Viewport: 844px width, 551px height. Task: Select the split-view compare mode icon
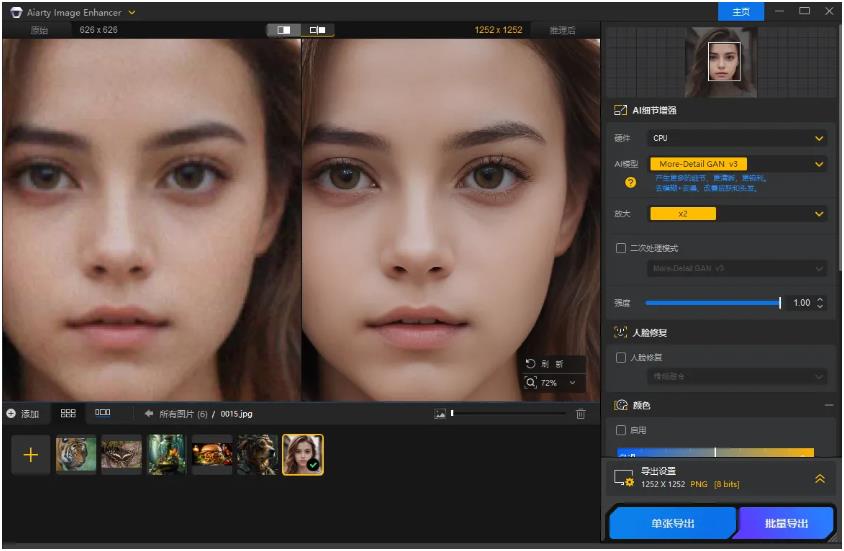284,30
